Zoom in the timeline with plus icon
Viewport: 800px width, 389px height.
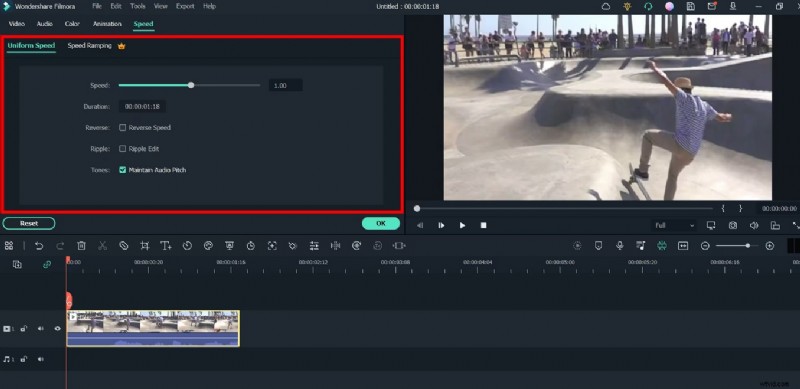pos(770,246)
